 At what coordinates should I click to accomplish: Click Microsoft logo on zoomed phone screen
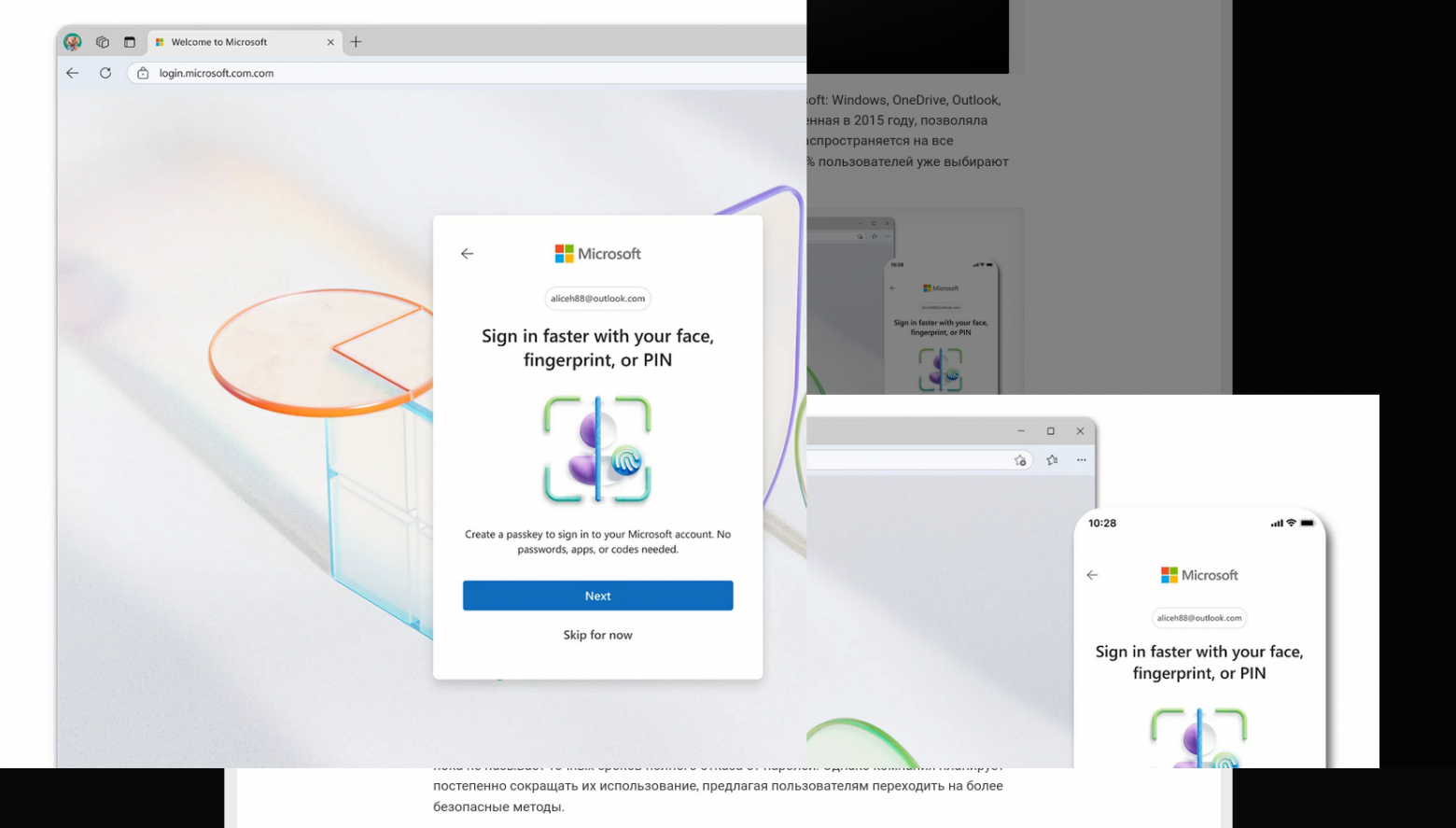[1199, 575]
